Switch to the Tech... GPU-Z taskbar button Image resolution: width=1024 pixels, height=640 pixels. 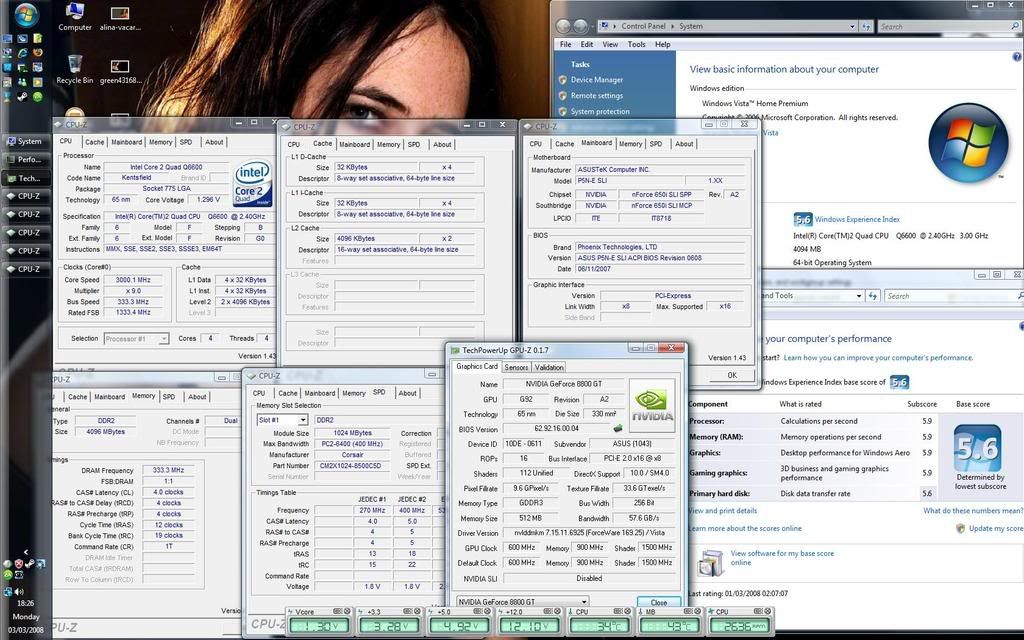(26, 178)
